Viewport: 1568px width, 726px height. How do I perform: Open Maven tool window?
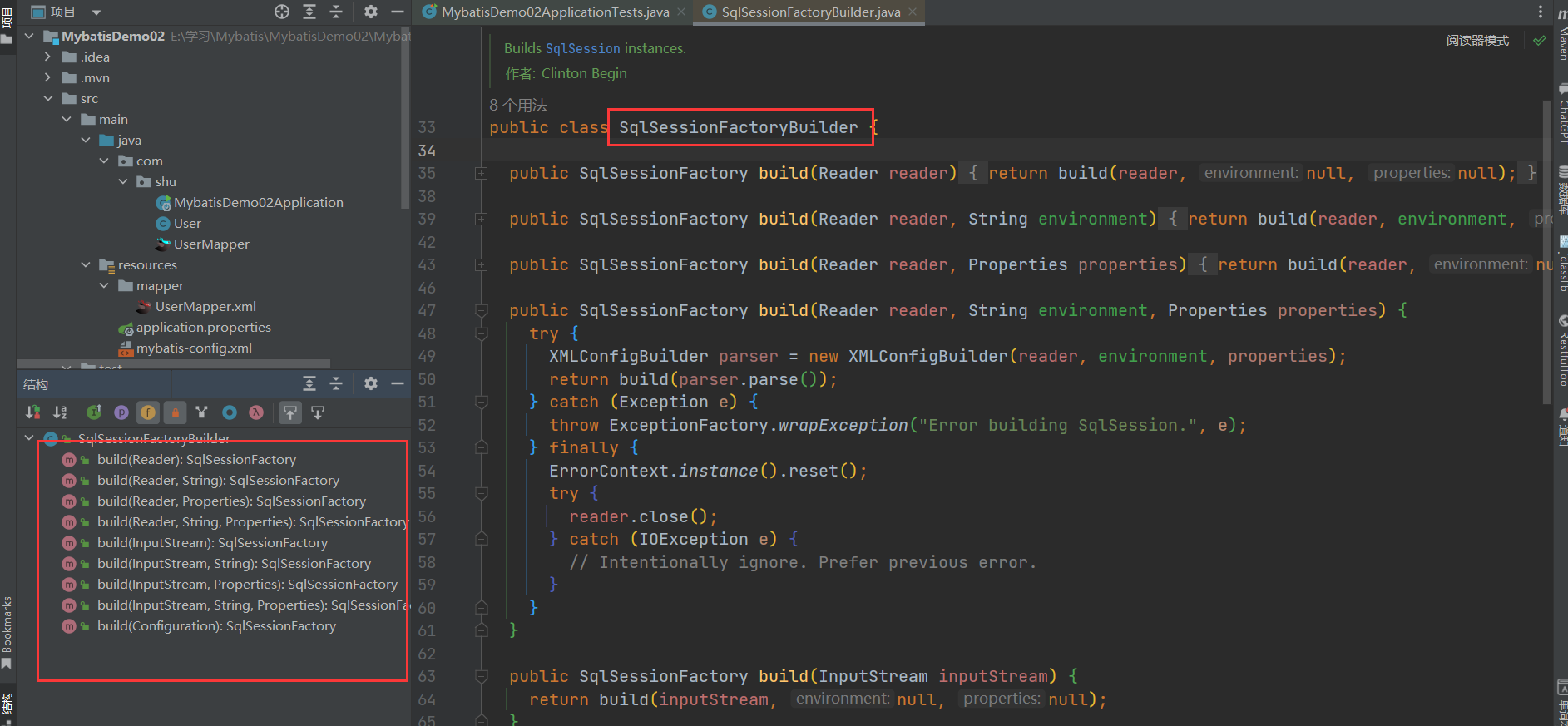click(1561, 35)
